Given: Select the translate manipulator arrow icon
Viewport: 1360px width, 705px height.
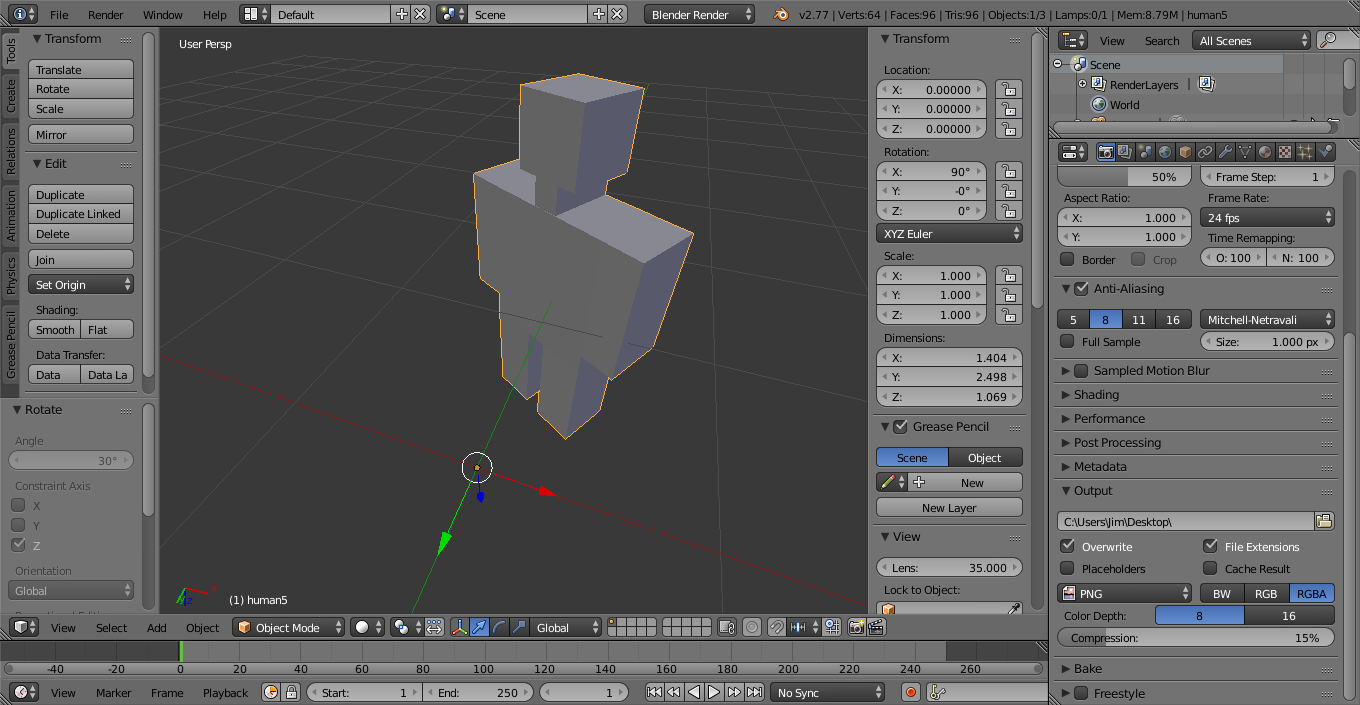Looking at the screenshot, I should coord(479,627).
